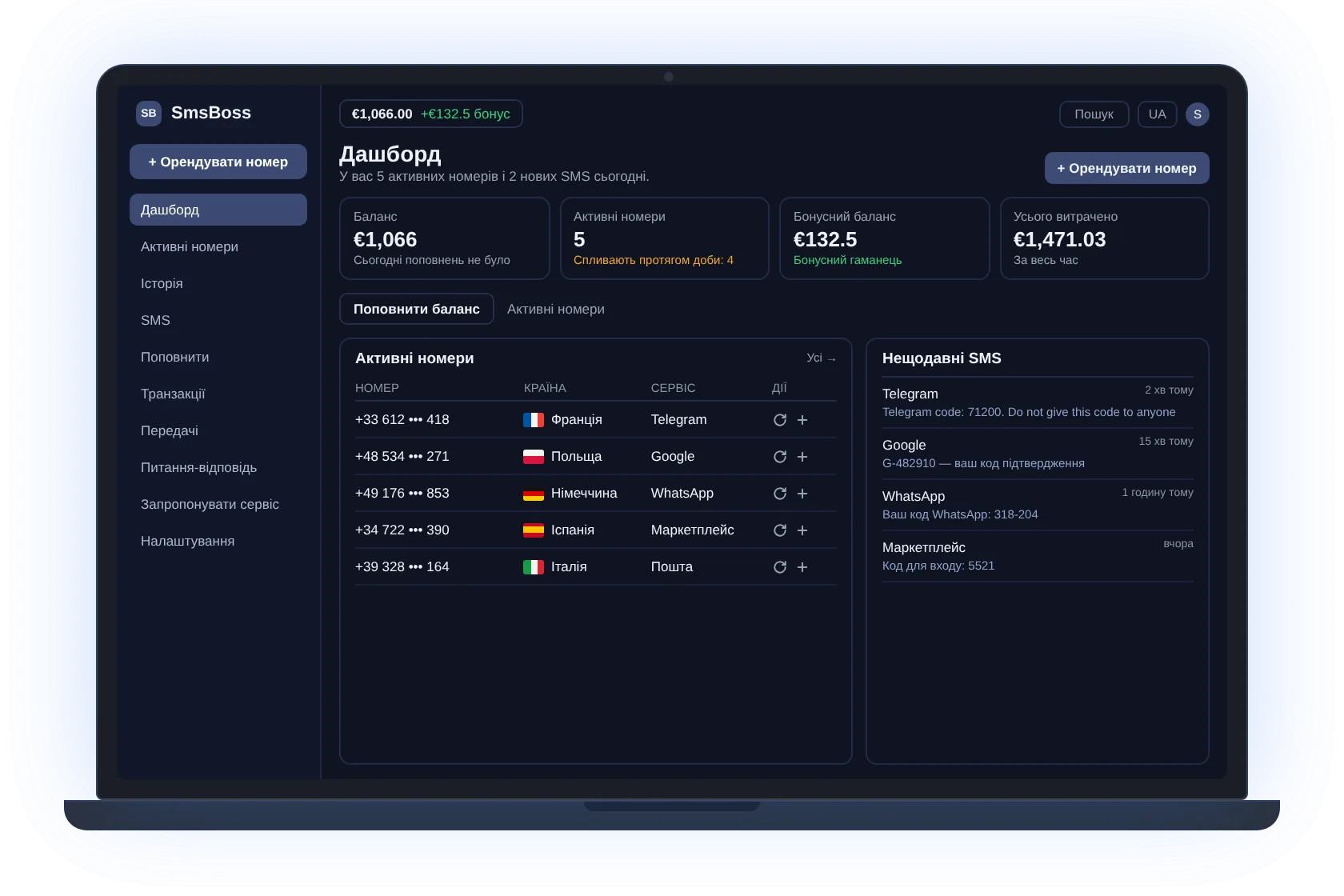The width and height of the screenshot is (1344, 896).
Task: Click the Spain flag icon
Action: pyautogui.click(x=534, y=530)
